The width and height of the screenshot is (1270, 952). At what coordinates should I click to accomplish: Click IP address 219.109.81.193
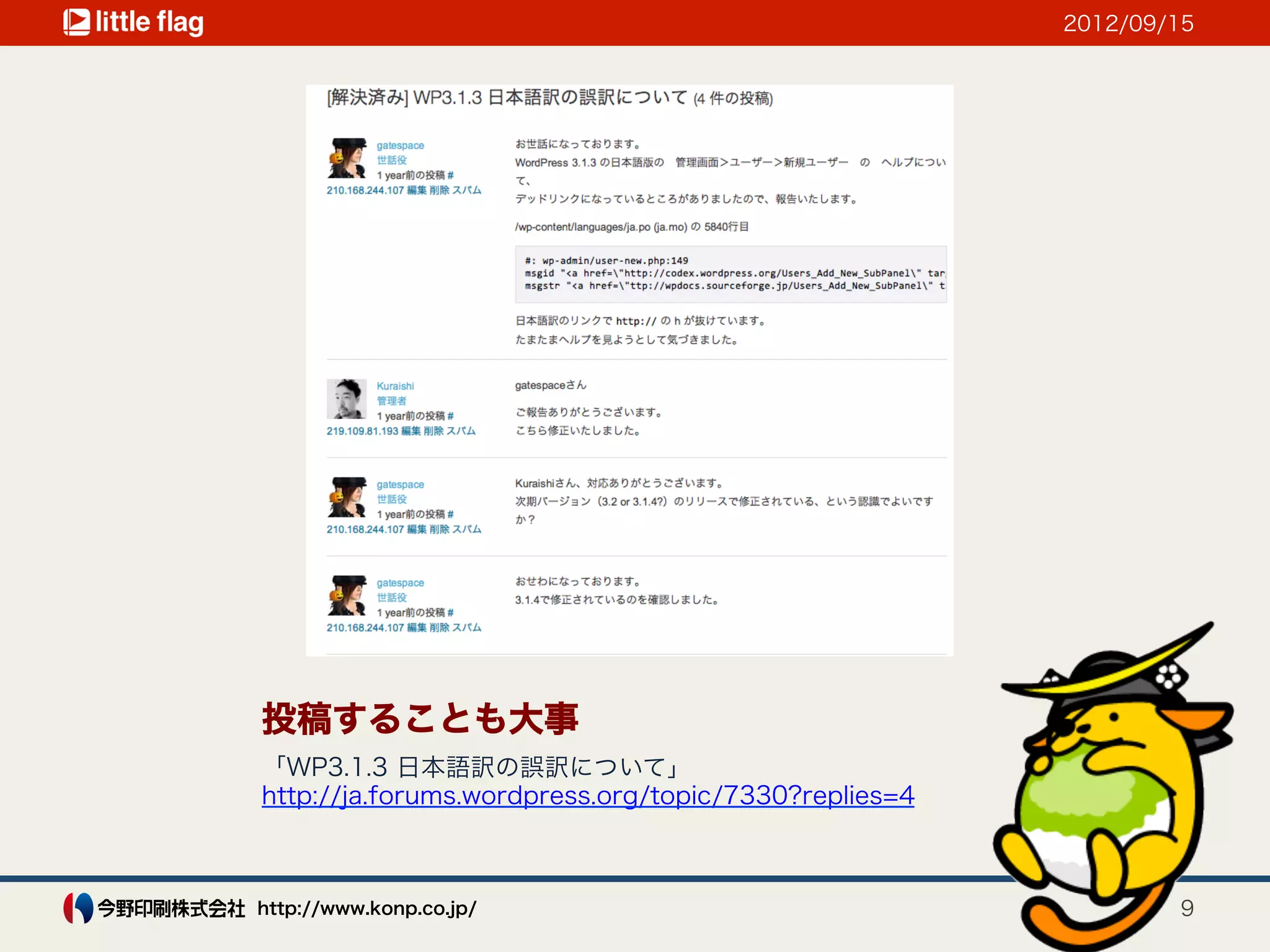tap(362, 431)
